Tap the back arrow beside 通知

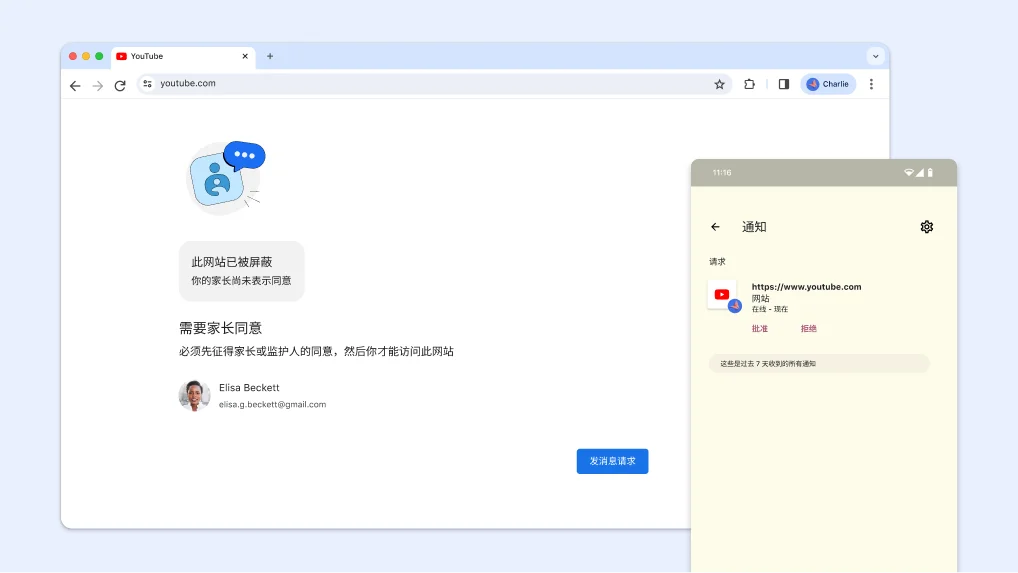coord(715,226)
